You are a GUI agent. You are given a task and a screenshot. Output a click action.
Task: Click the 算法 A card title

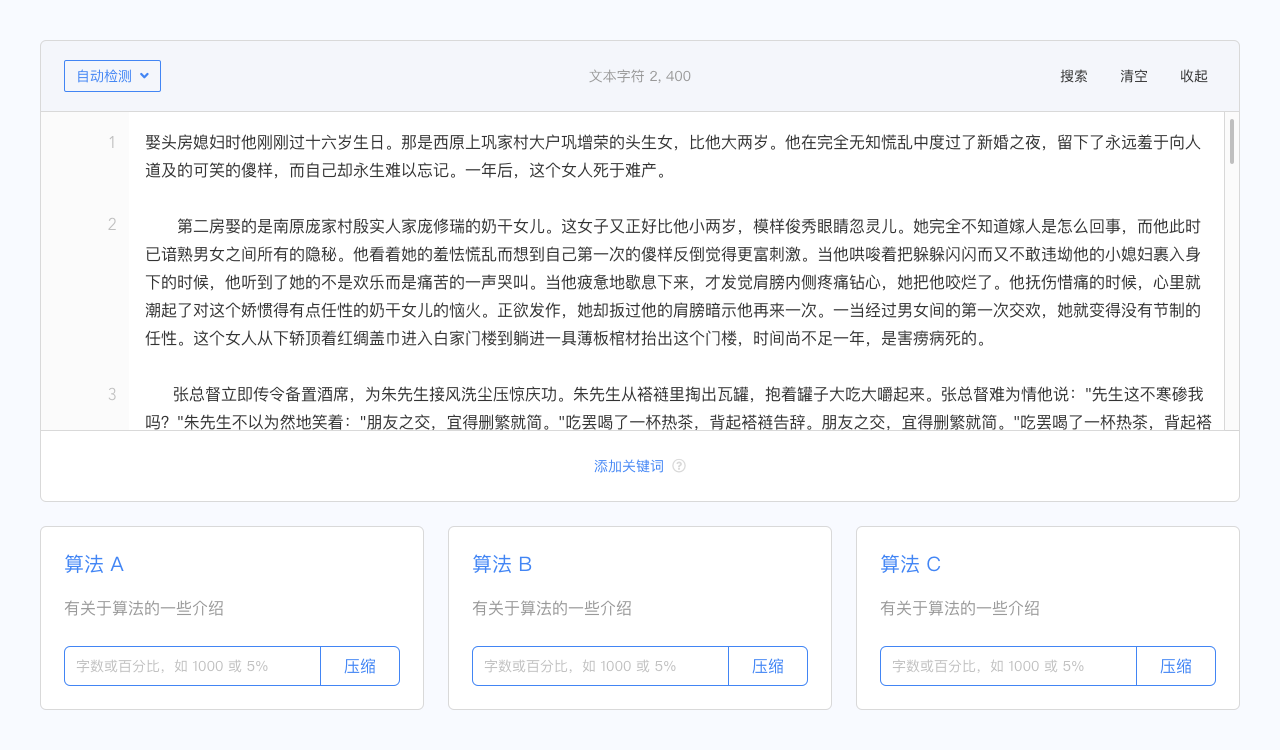[94, 564]
